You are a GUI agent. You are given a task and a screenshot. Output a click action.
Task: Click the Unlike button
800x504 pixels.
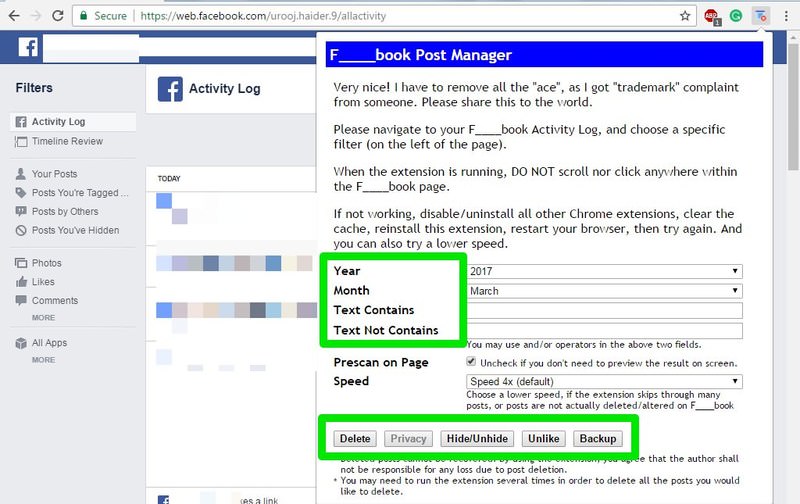(543, 439)
